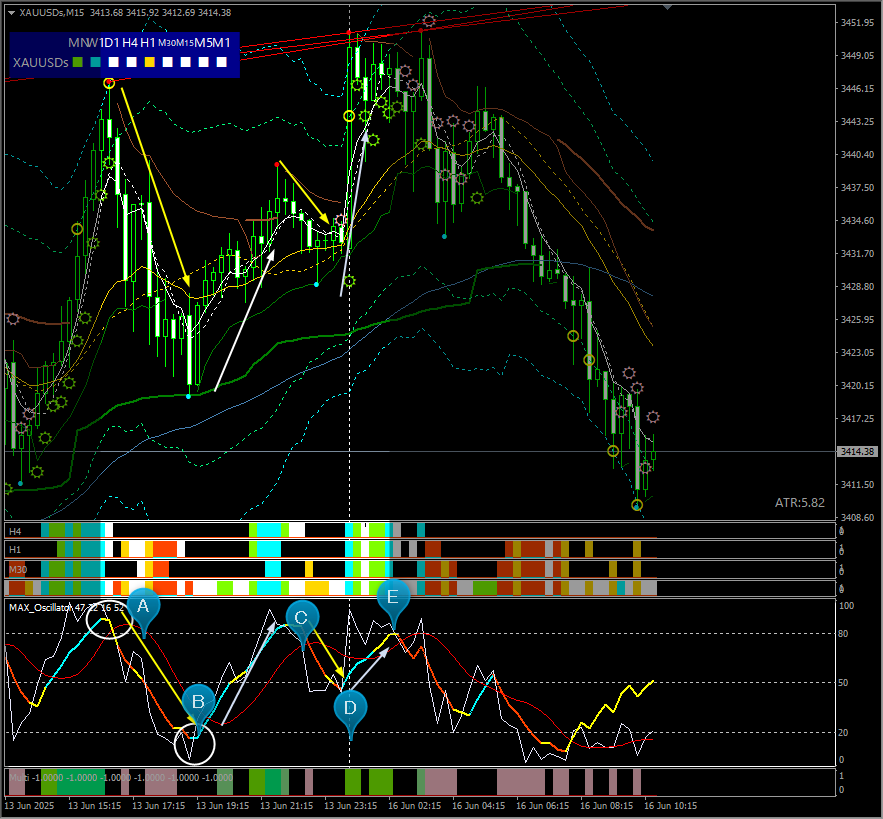Click the white M1 signal square
The image size is (883, 819).
222,63
